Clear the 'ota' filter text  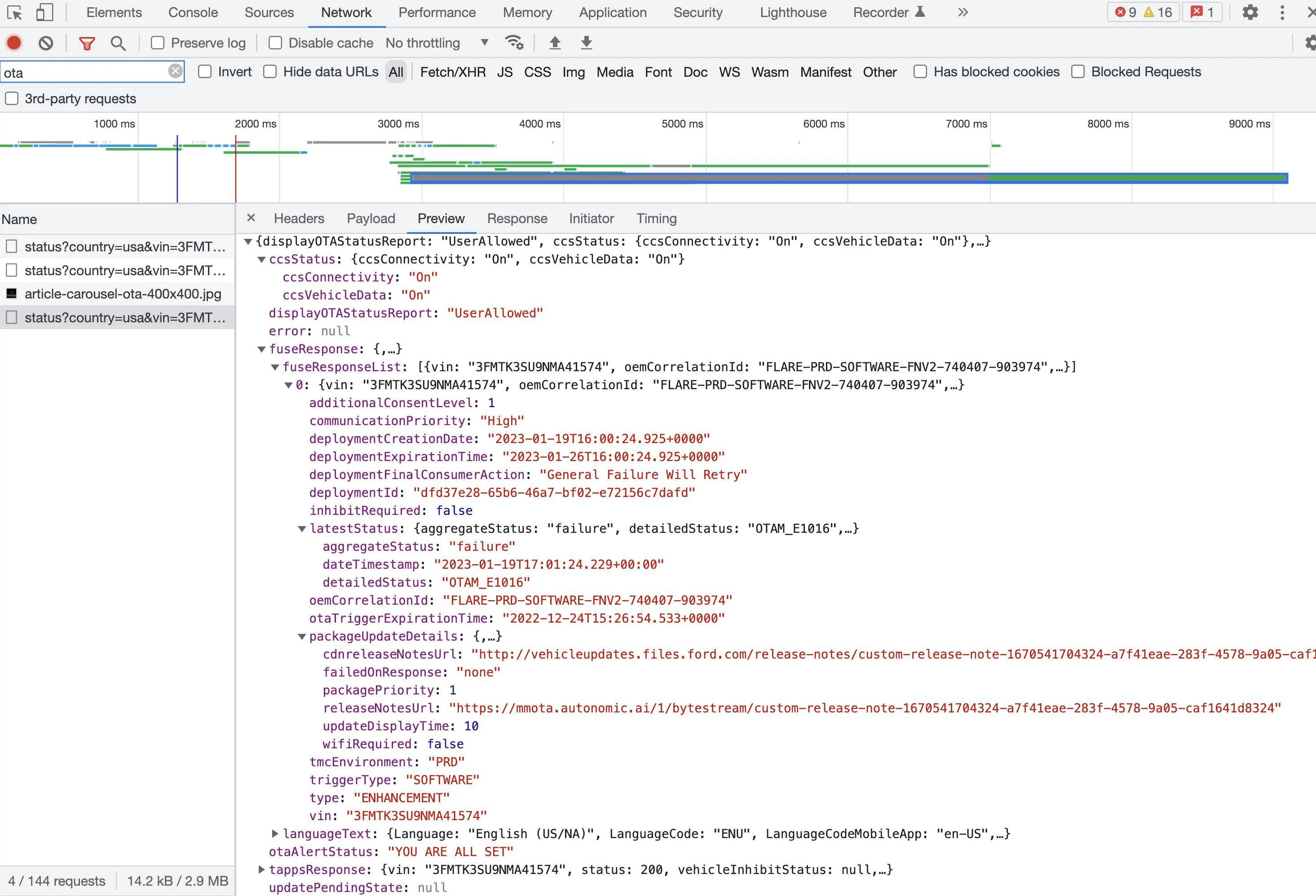tap(176, 71)
